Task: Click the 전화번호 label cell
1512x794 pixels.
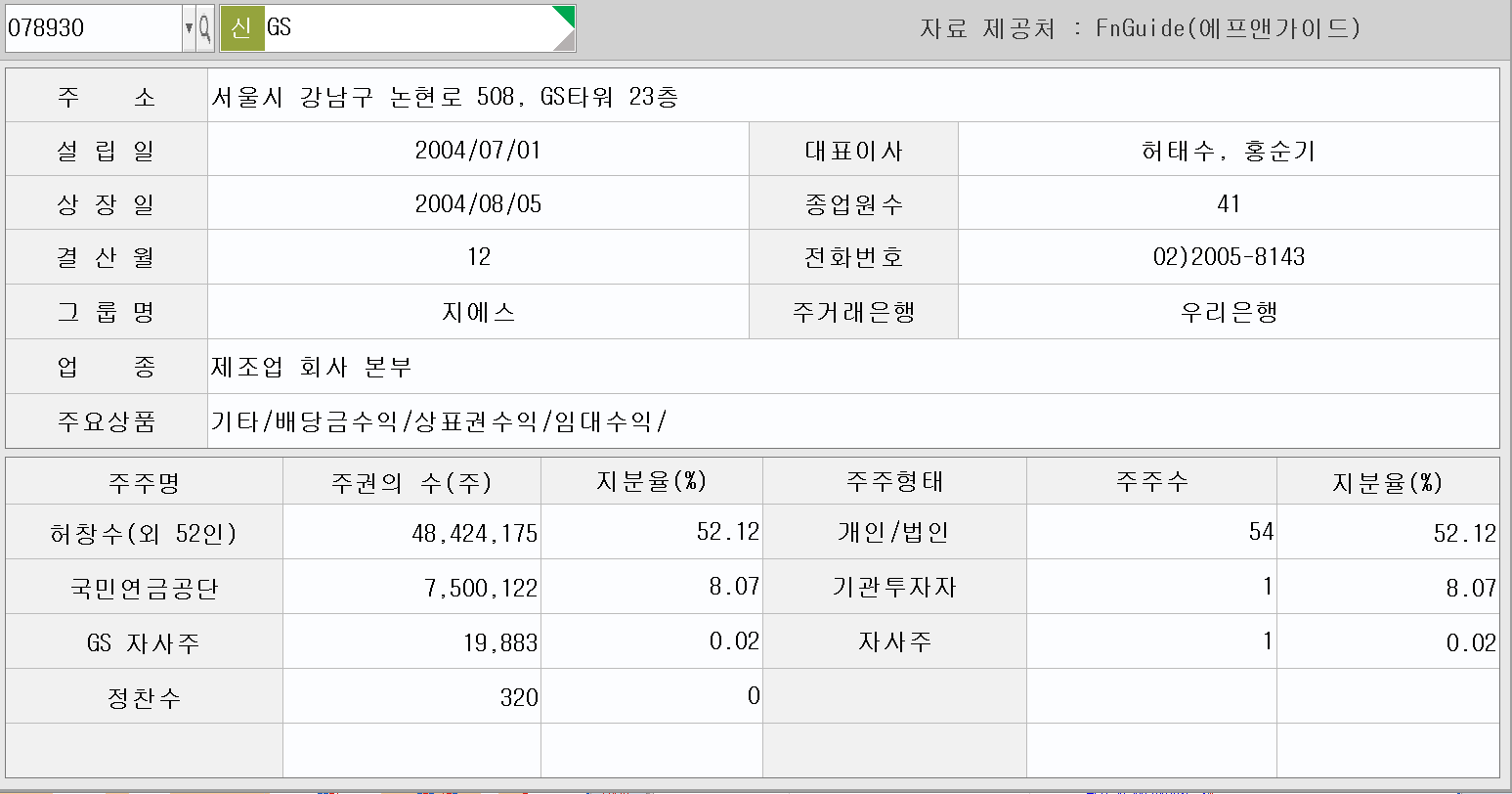Action: (x=853, y=257)
